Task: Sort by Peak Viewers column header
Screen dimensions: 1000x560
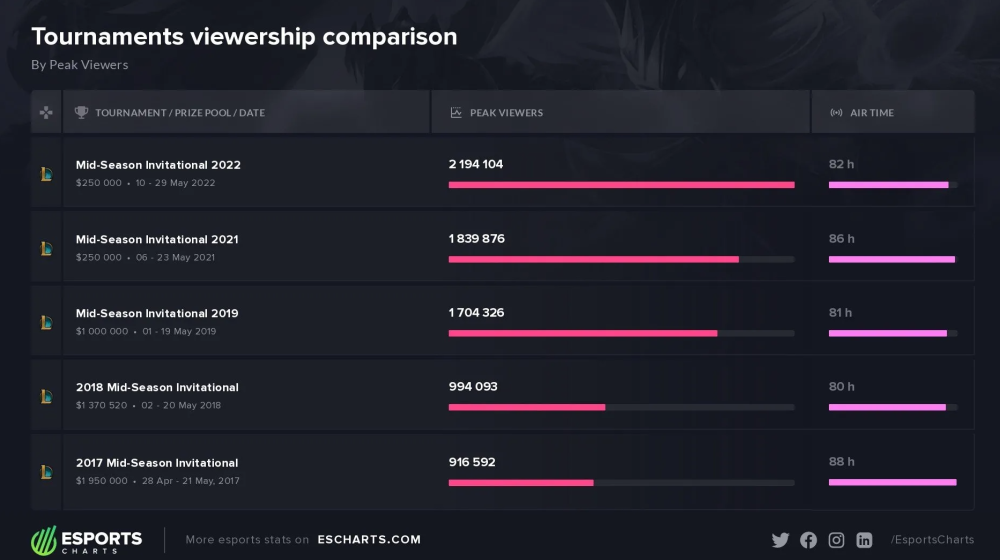Action: [506, 113]
